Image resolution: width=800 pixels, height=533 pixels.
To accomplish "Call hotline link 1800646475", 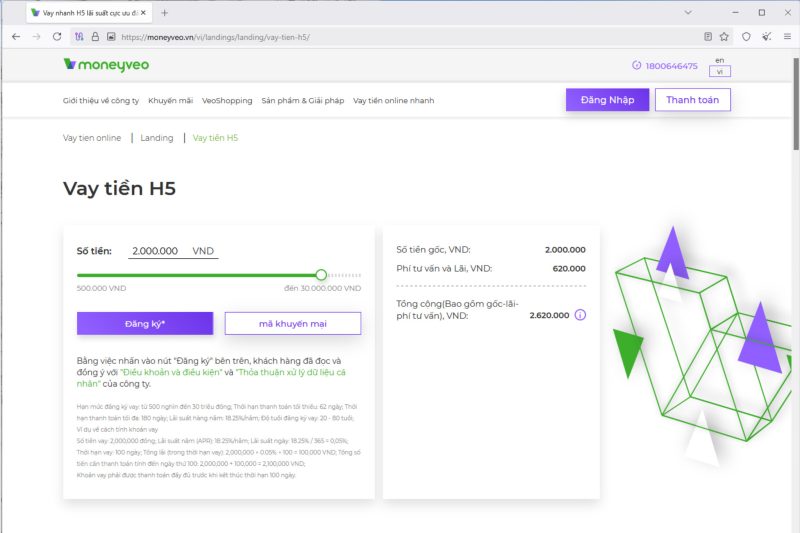I will pyautogui.click(x=671, y=66).
